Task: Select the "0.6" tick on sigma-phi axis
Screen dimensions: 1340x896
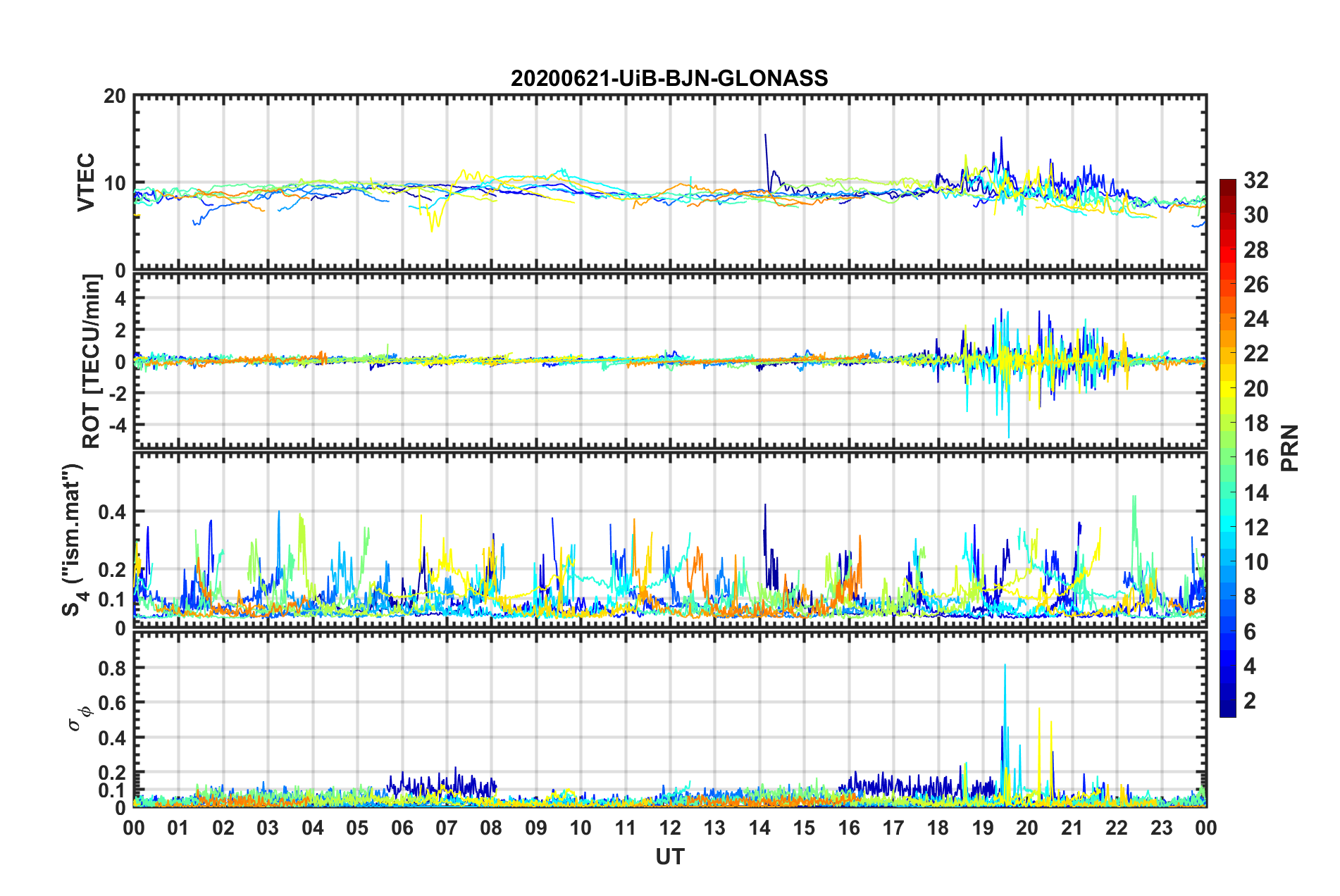Action: [112, 703]
